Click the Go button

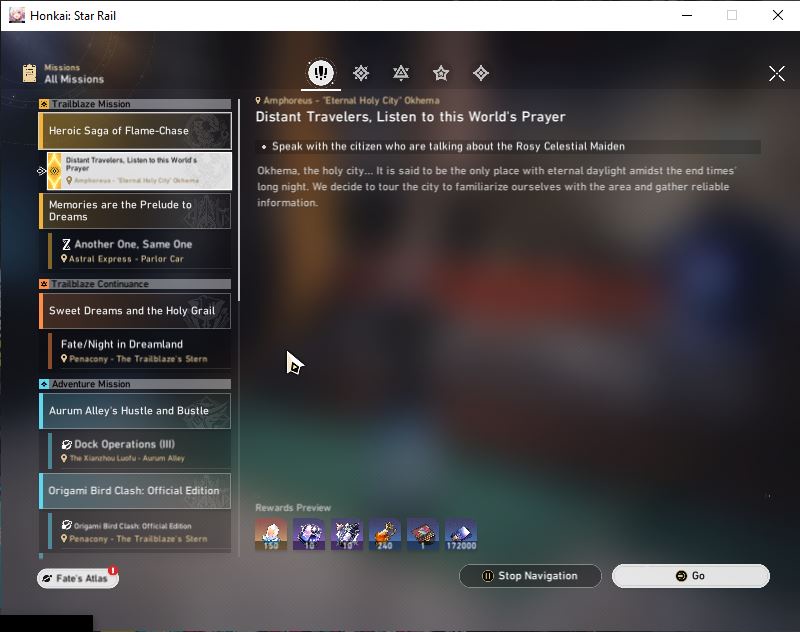pos(690,576)
